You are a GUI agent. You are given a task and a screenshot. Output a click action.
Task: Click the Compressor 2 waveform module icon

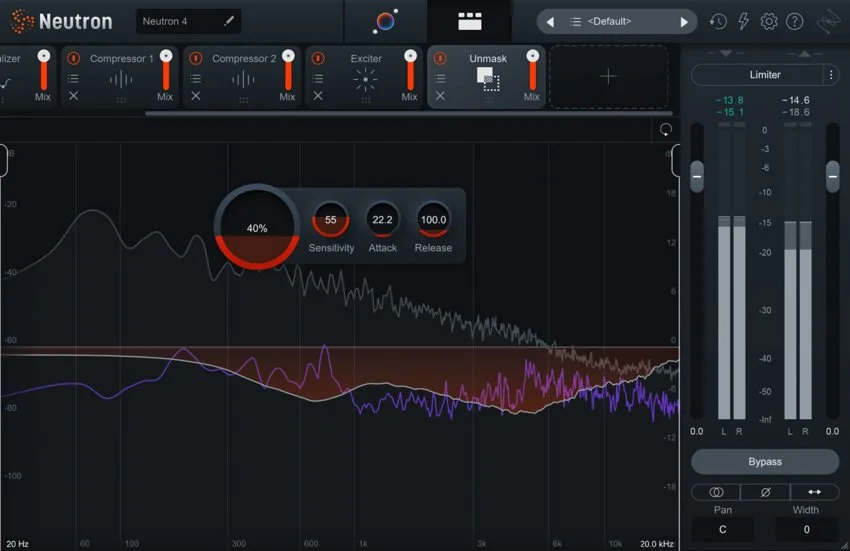(x=243, y=80)
